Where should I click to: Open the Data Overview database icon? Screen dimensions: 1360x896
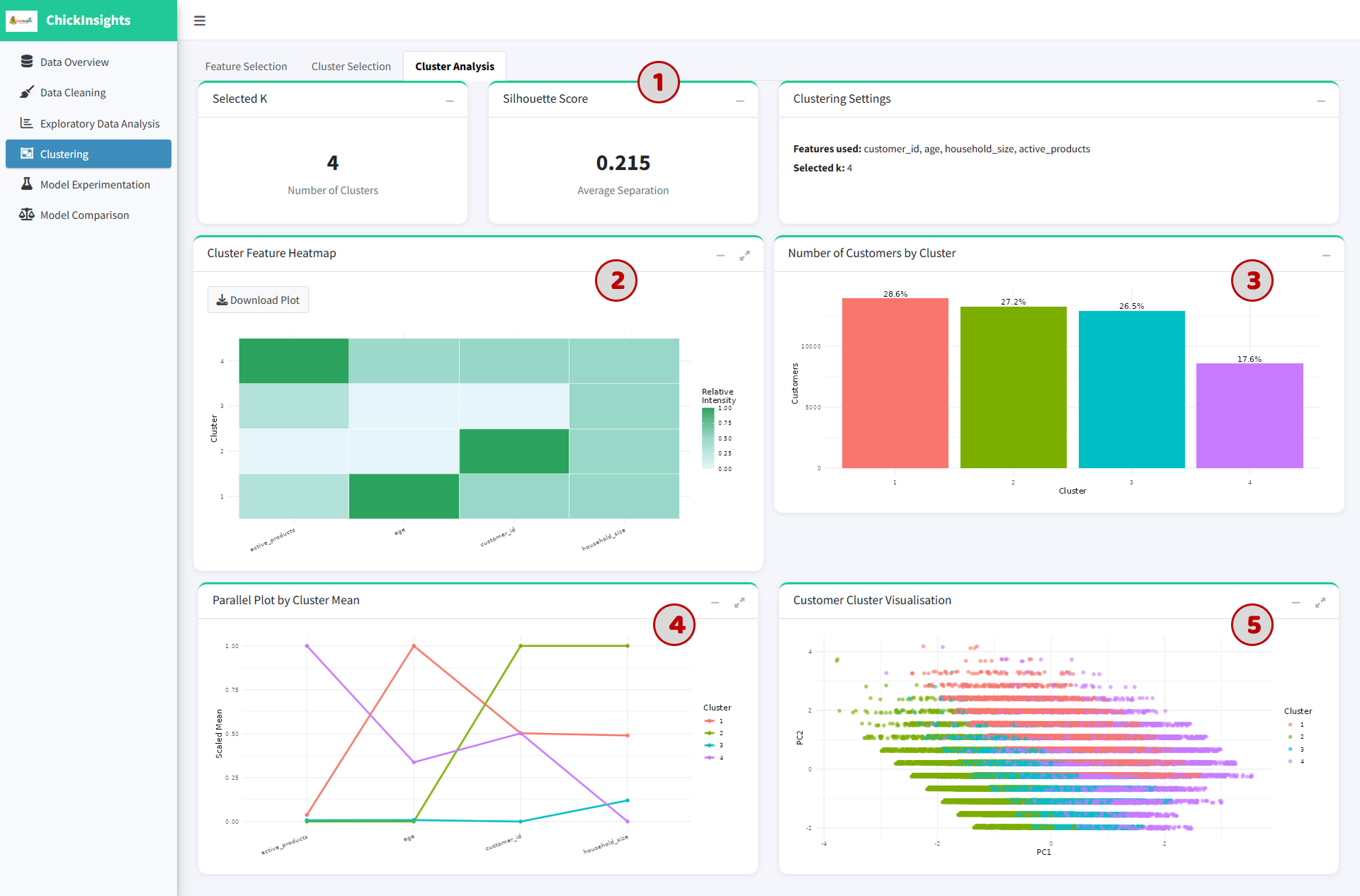coord(27,62)
